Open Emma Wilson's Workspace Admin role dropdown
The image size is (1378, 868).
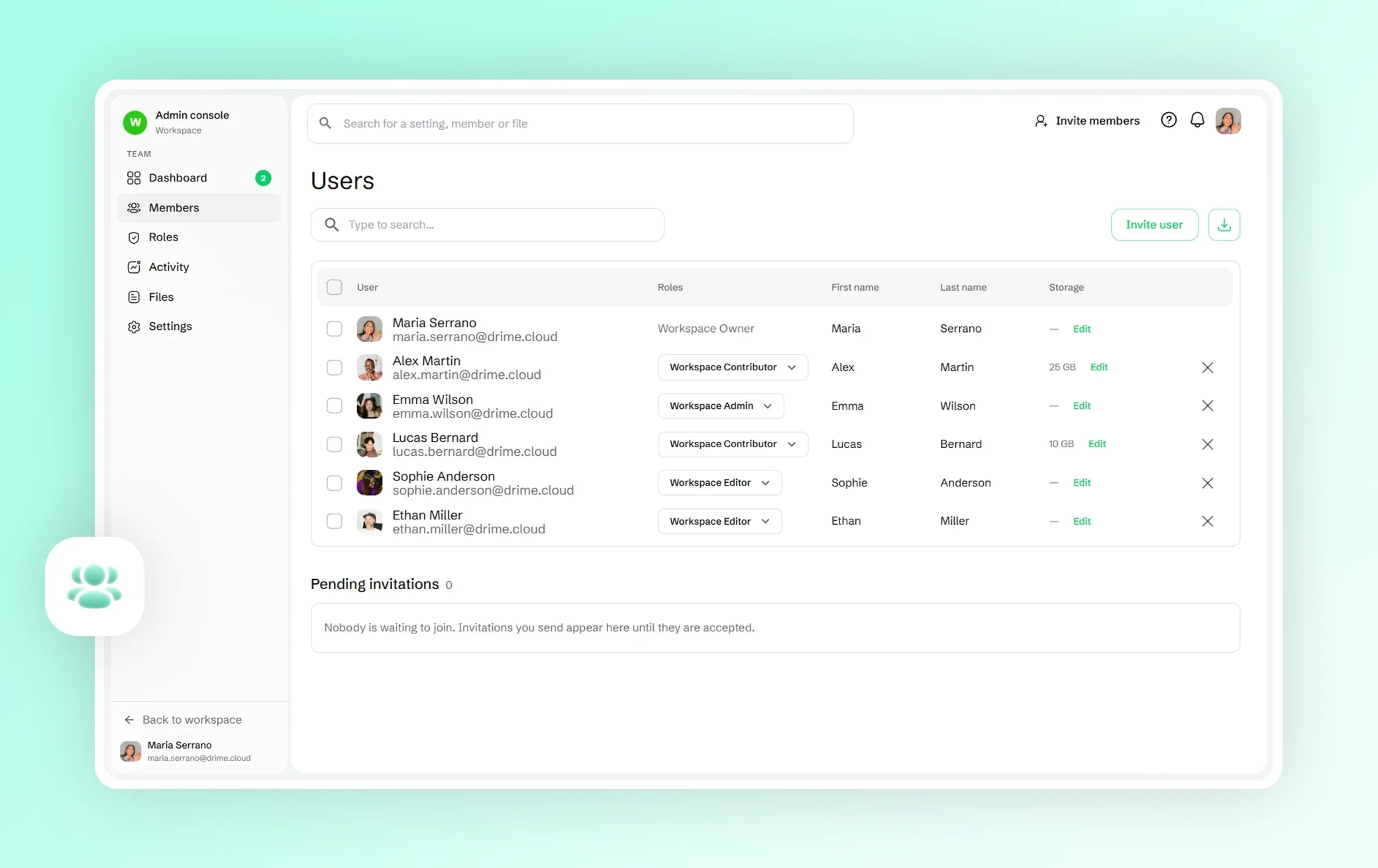(720, 406)
